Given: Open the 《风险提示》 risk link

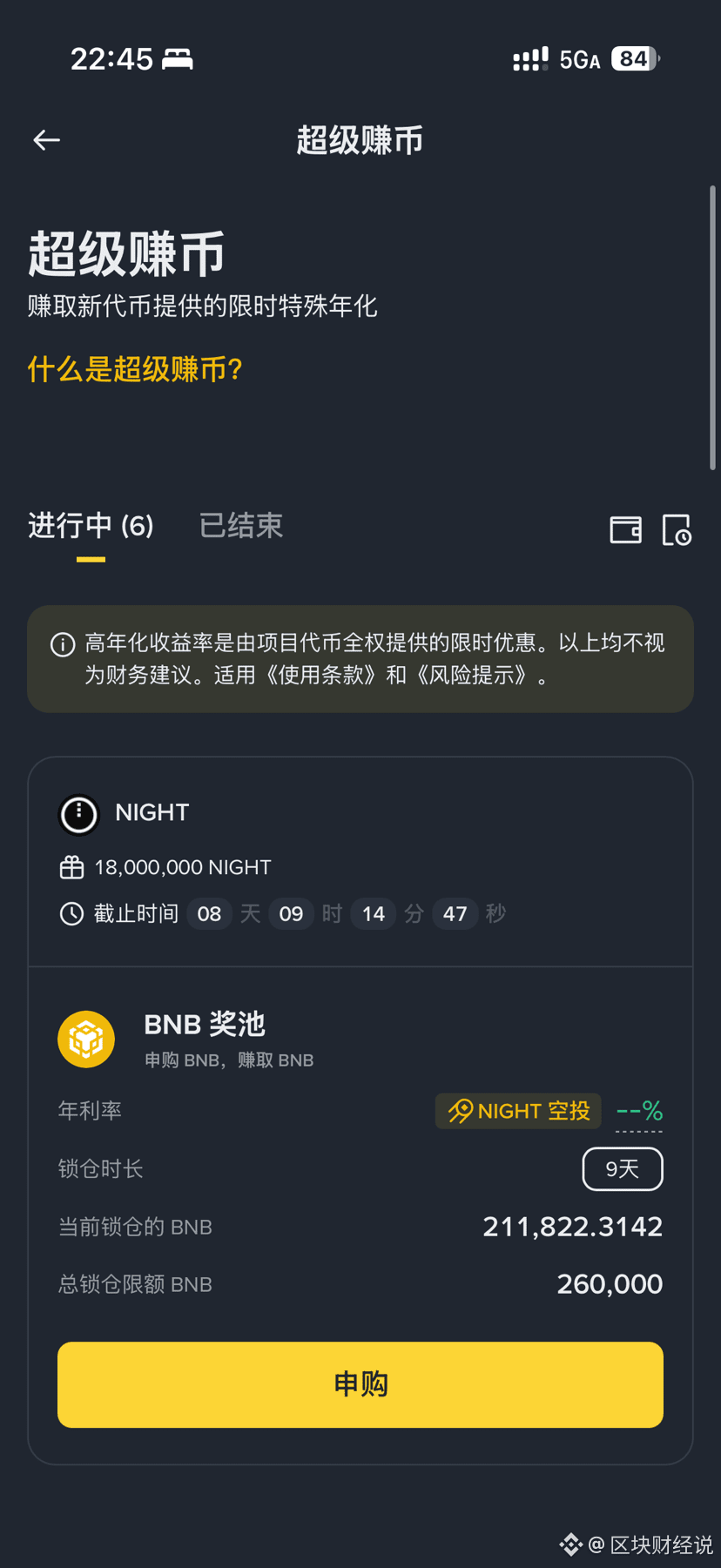Looking at the screenshot, I should [471, 676].
